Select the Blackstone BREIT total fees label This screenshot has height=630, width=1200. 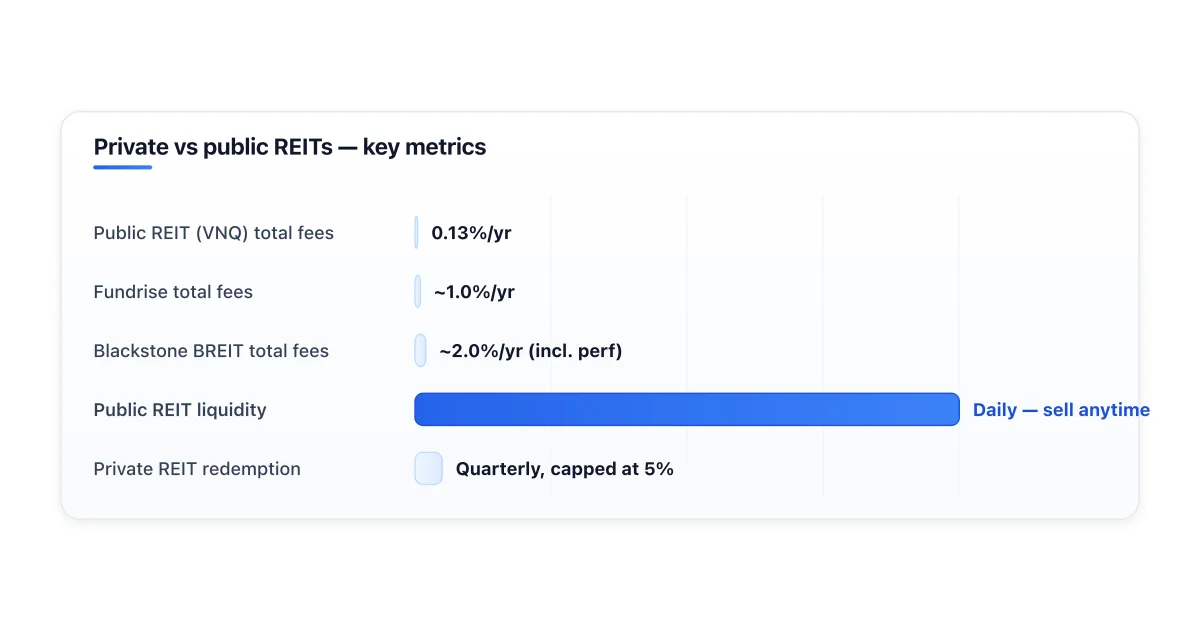coord(211,351)
